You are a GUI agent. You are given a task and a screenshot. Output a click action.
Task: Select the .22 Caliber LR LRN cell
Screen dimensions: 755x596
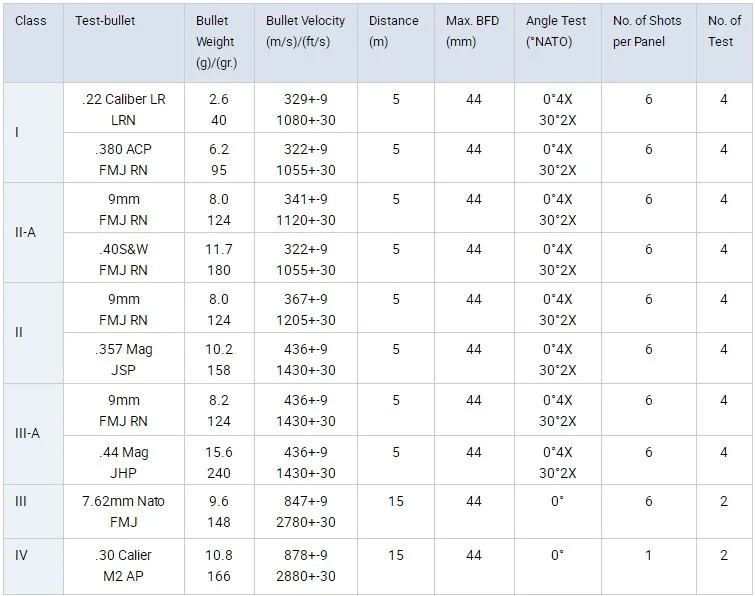click(124, 109)
